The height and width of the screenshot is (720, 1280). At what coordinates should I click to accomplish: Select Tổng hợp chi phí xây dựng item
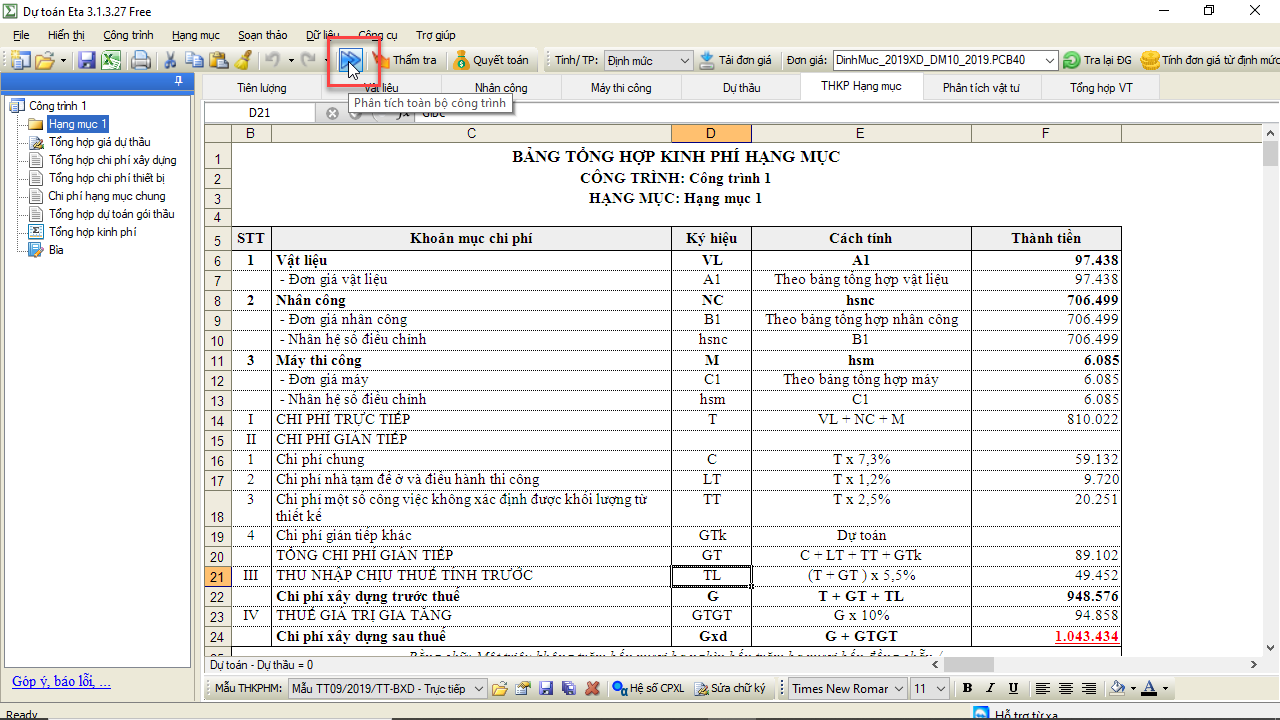point(112,160)
